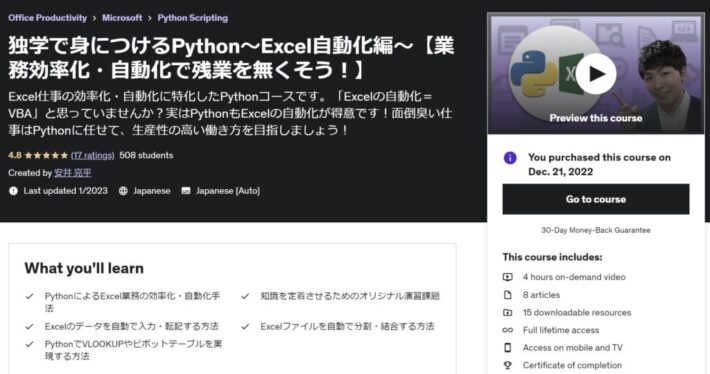Image resolution: width=710 pixels, height=374 pixels.
Task: Click the on-demand video icon
Action: (508, 277)
